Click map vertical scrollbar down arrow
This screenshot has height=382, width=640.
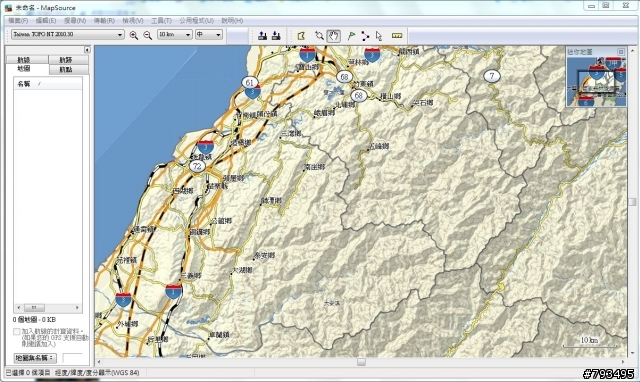point(632,353)
